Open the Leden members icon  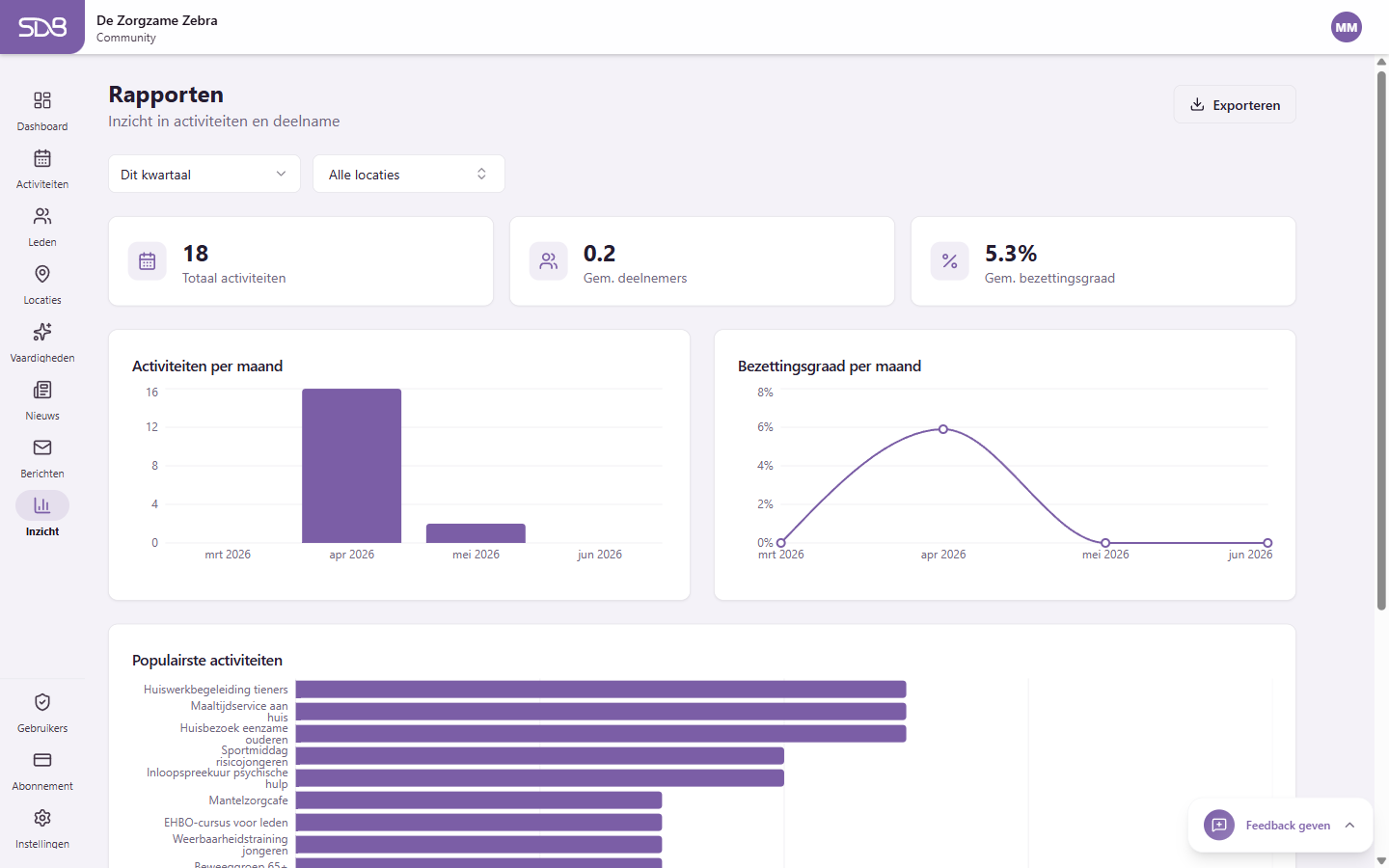pos(42,217)
